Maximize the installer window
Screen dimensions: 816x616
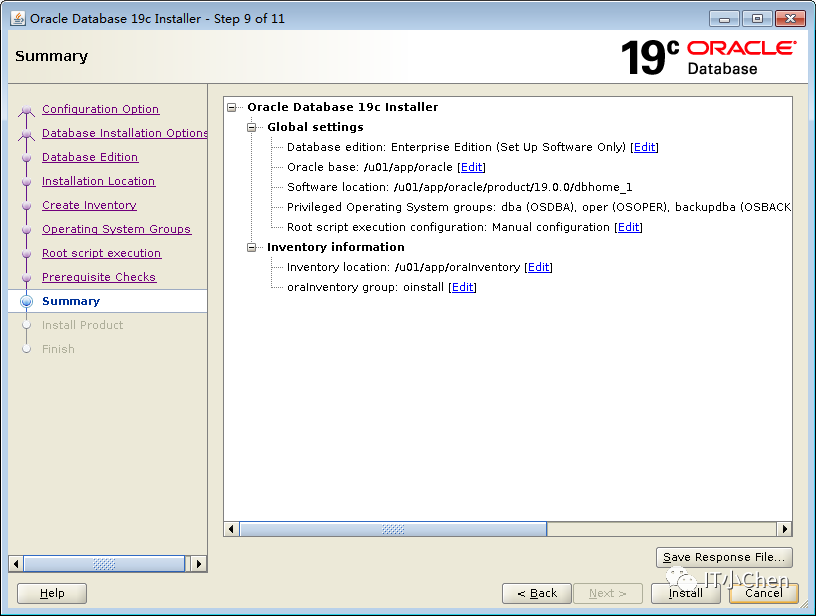pos(757,19)
